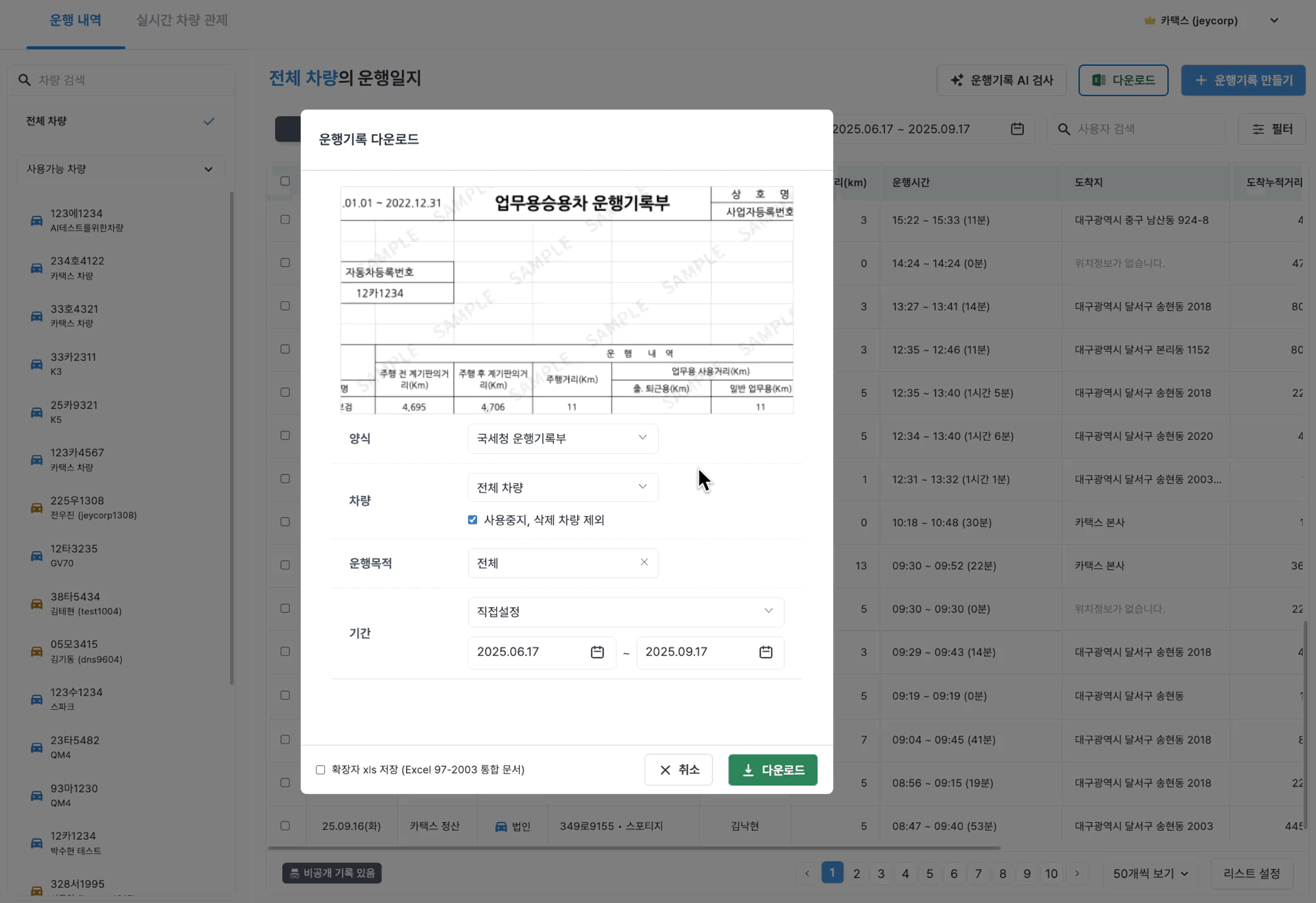Click the crown icon next to 카택스

(1150, 20)
